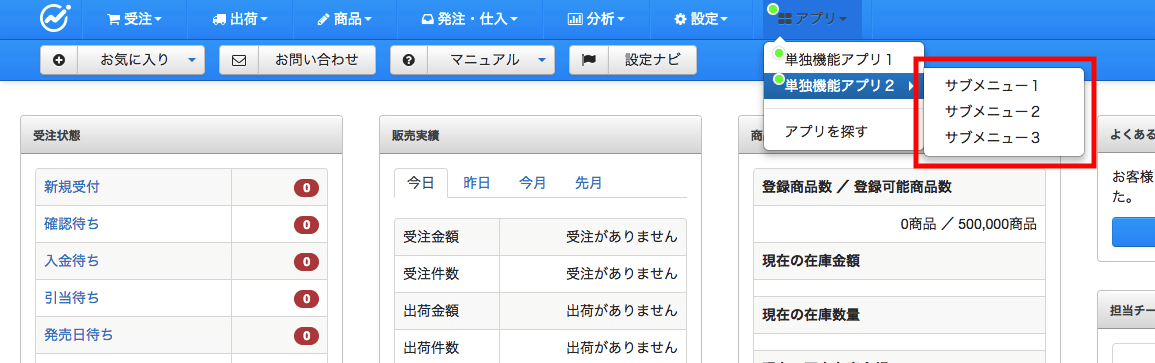Open the 発注・仕入 menu
The width and height of the screenshot is (1155, 363).
point(469,19)
